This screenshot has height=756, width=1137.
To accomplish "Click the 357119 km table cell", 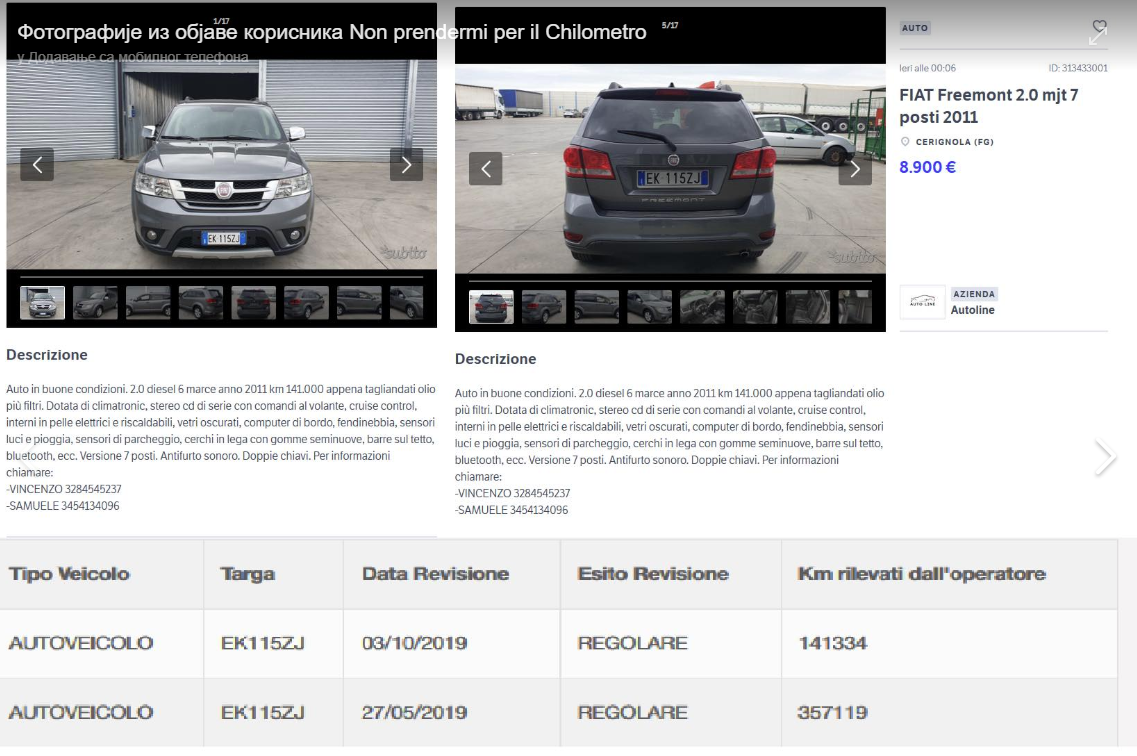I will (x=831, y=713).
